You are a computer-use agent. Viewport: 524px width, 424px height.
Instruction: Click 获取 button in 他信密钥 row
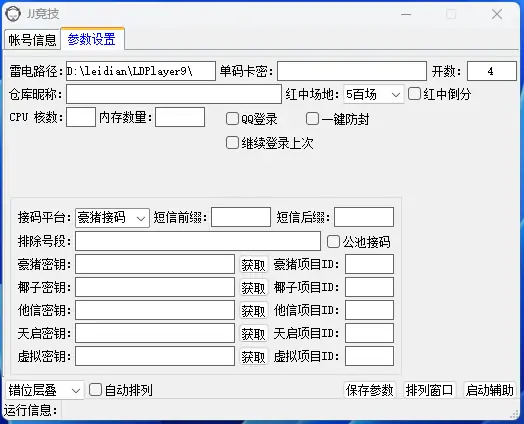(254, 311)
